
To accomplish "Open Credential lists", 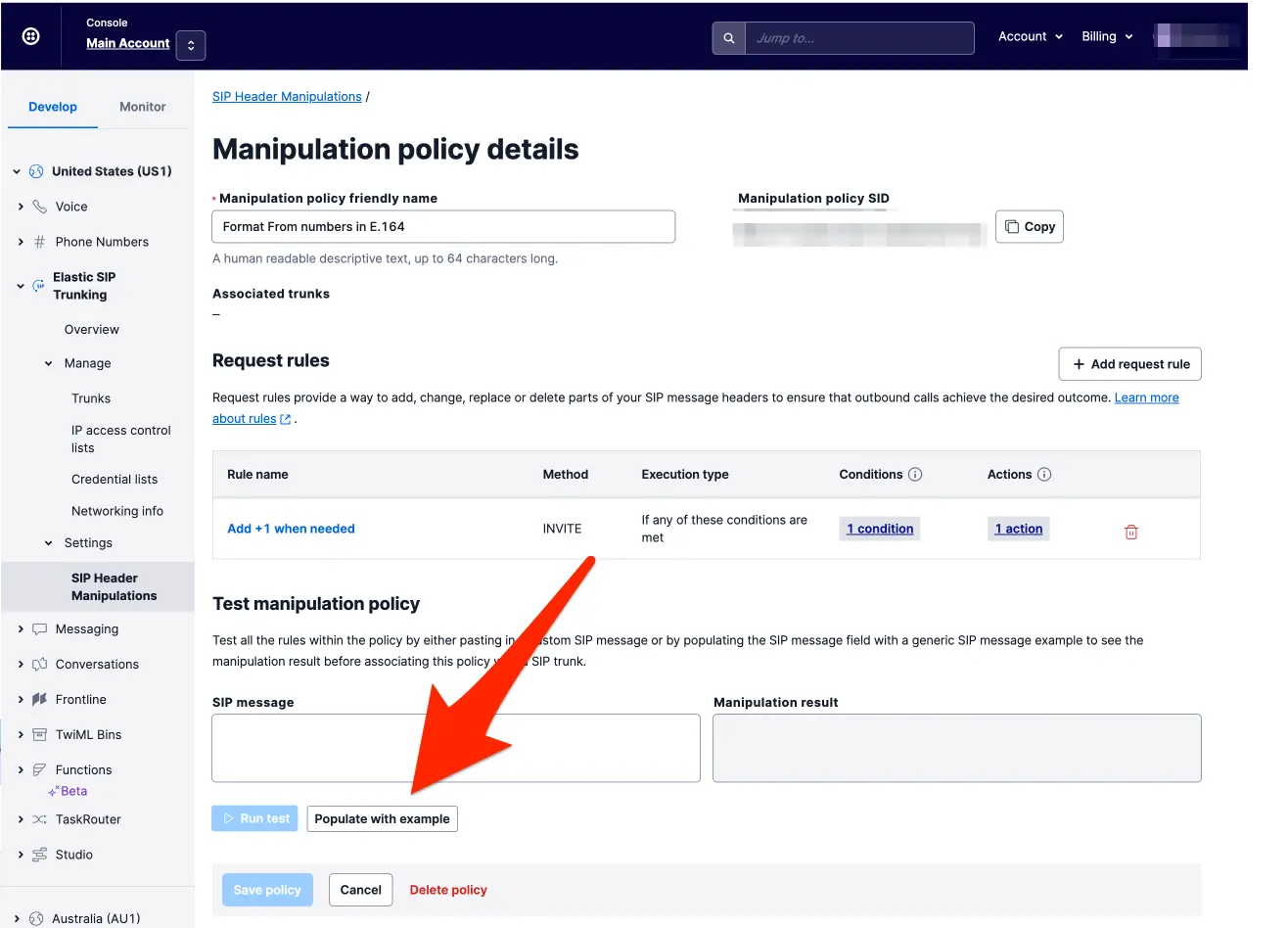I will (x=115, y=479).
